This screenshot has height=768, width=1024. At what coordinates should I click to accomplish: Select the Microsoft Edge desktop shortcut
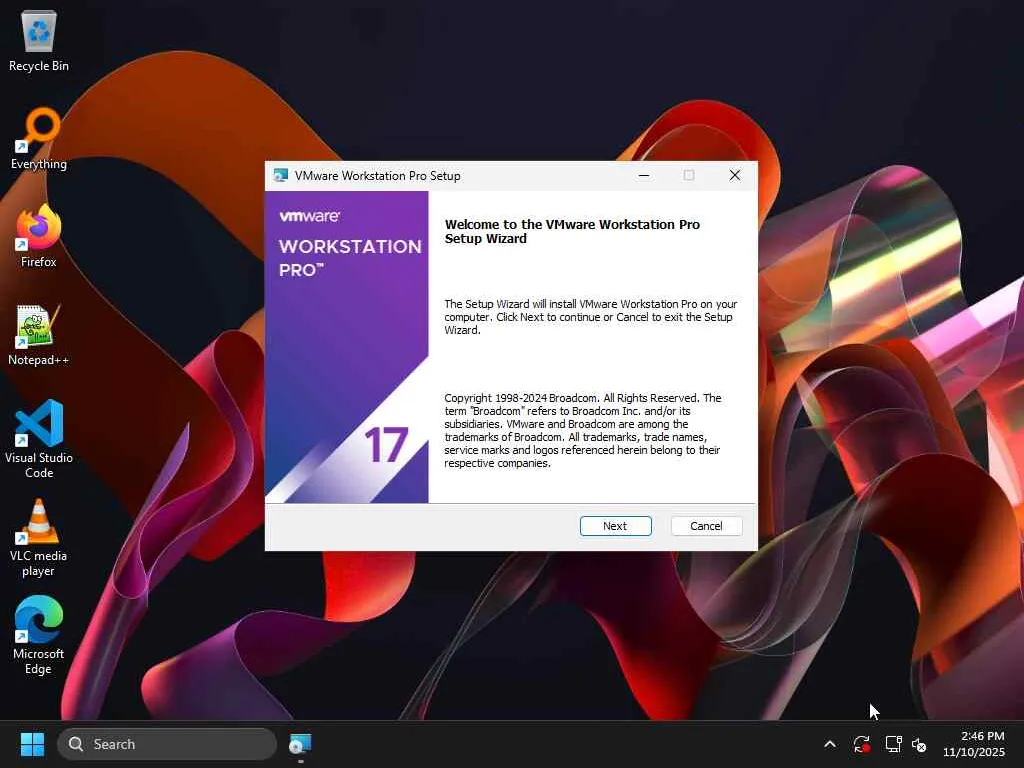point(39,635)
